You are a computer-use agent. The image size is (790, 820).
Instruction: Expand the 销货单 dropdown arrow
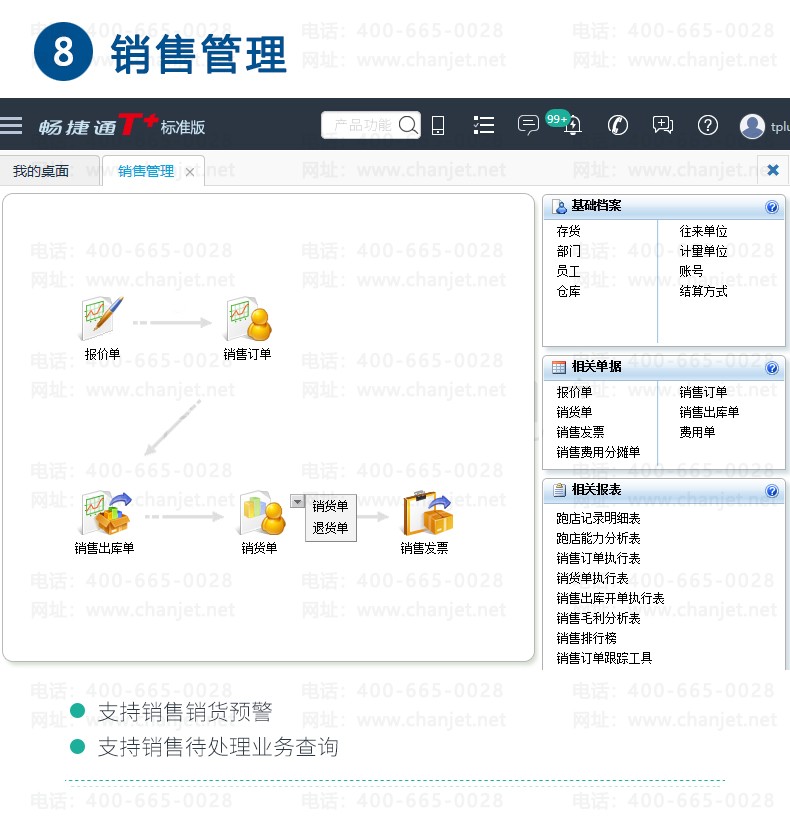pyautogui.click(x=297, y=502)
